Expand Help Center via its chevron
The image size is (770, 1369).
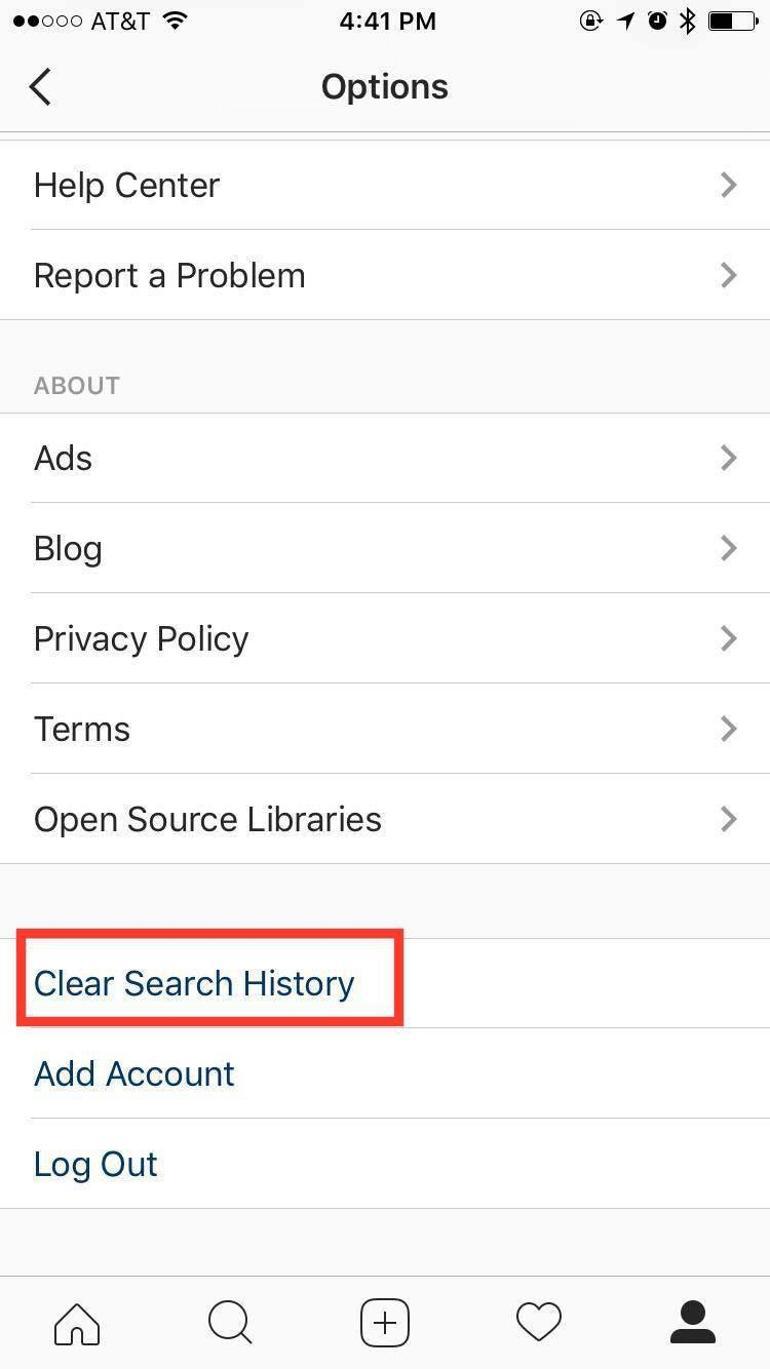pyautogui.click(x=729, y=185)
